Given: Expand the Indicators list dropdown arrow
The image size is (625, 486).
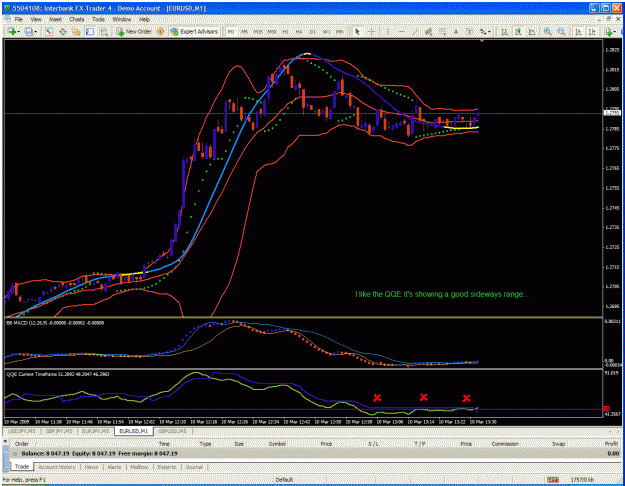Looking at the screenshot, I should click(x=615, y=31).
